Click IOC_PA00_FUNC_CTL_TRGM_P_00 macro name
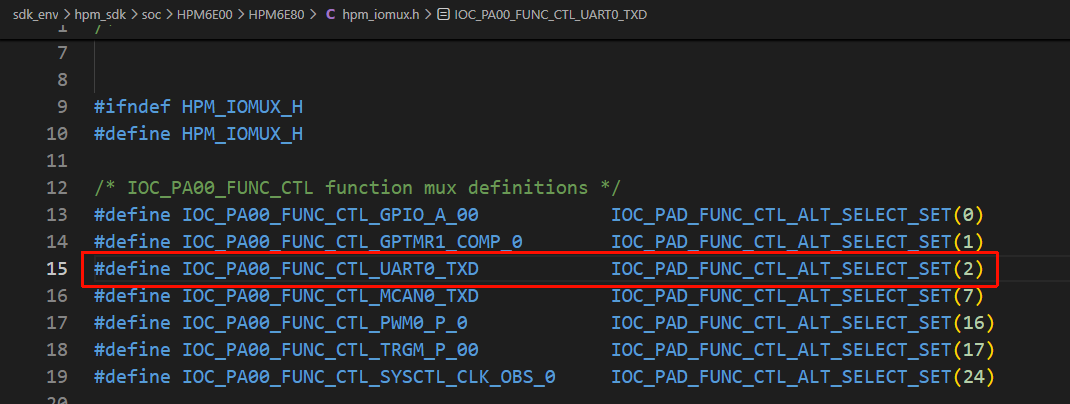The width and height of the screenshot is (1070, 404). coord(330,349)
